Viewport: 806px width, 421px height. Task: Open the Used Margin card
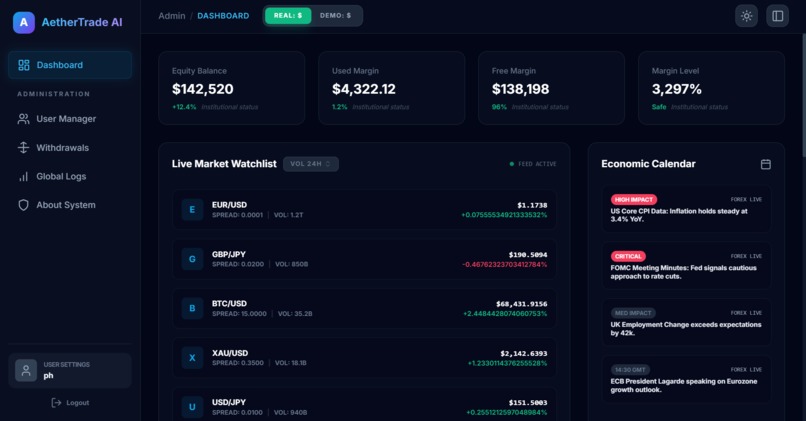[x=392, y=88]
